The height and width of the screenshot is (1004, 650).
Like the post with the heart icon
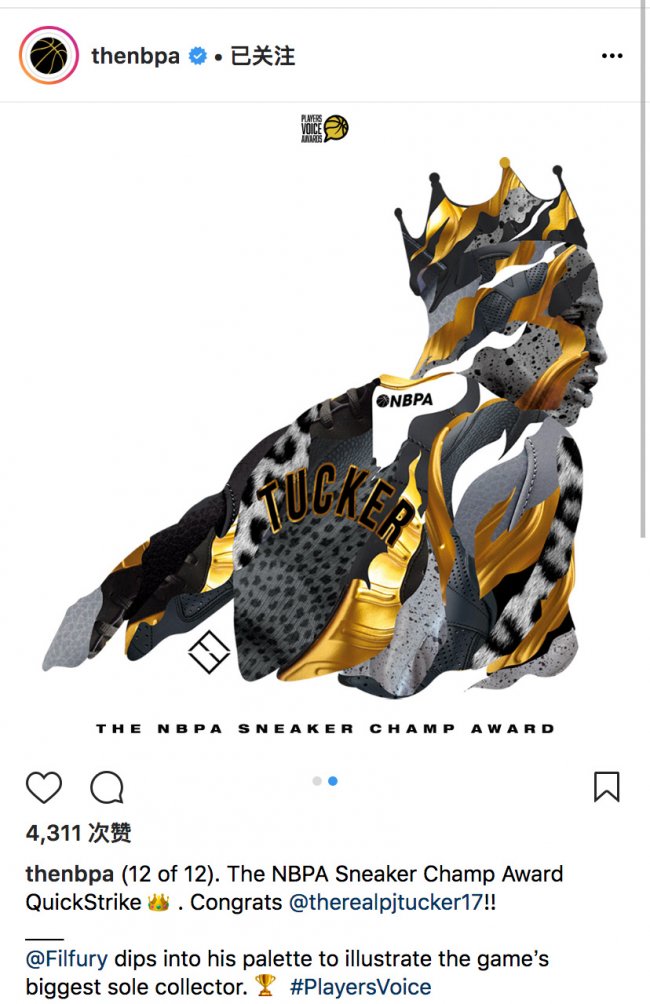[44, 787]
